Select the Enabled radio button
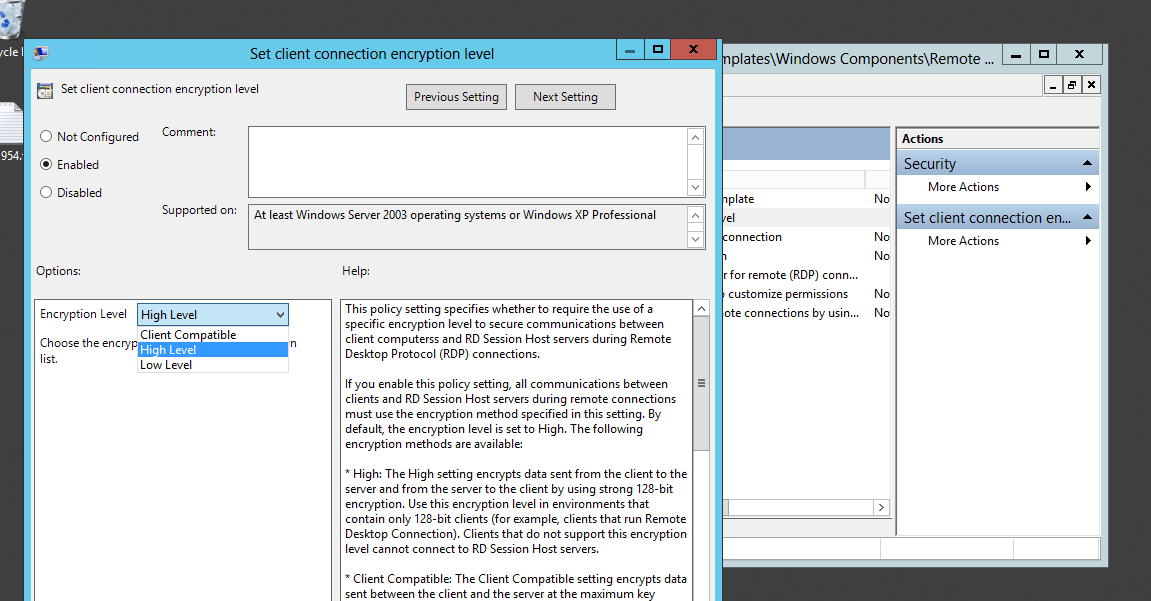The width and height of the screenshot is (1151, 601). tap(46, 165)
